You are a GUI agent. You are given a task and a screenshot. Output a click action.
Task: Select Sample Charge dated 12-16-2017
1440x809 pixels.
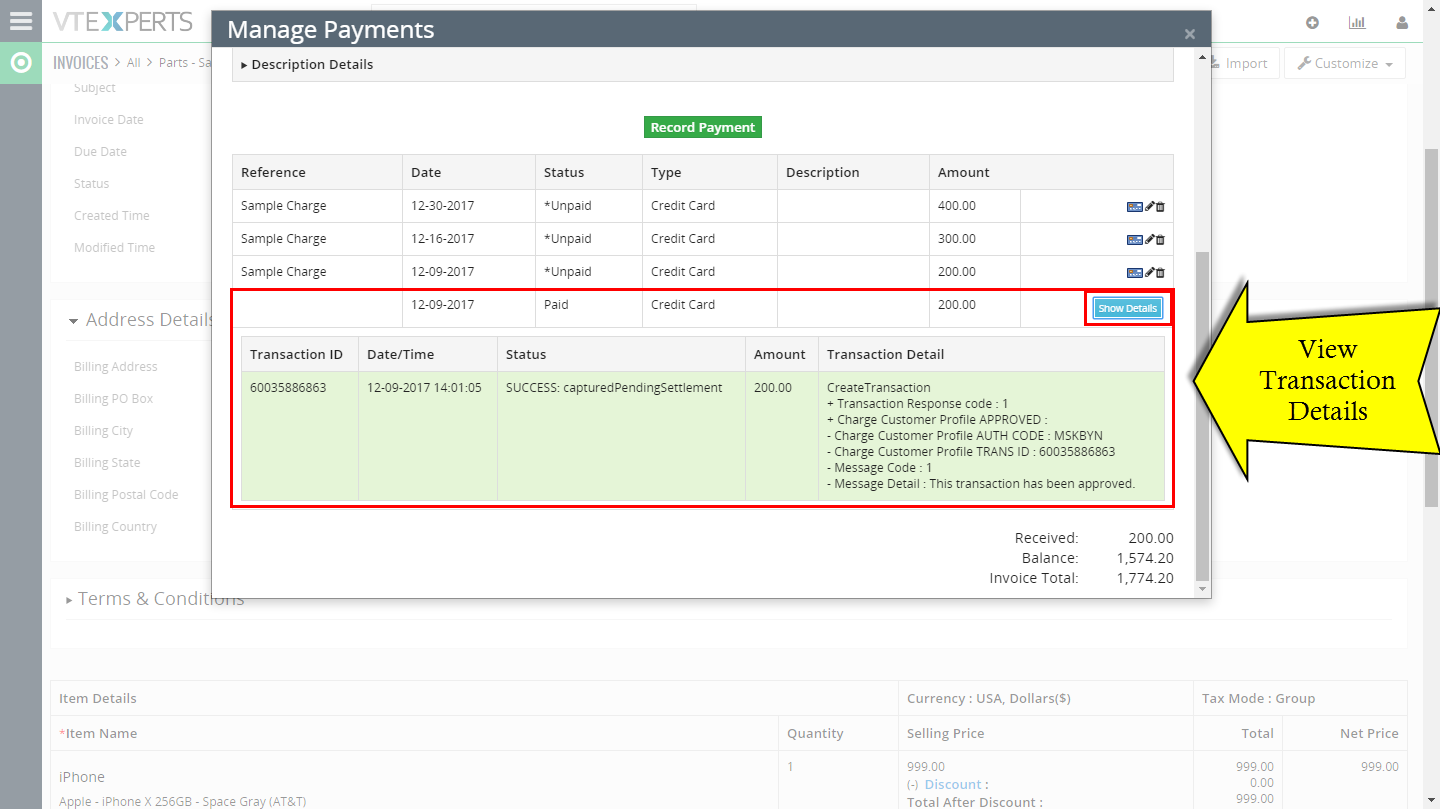tap(284, 239)
